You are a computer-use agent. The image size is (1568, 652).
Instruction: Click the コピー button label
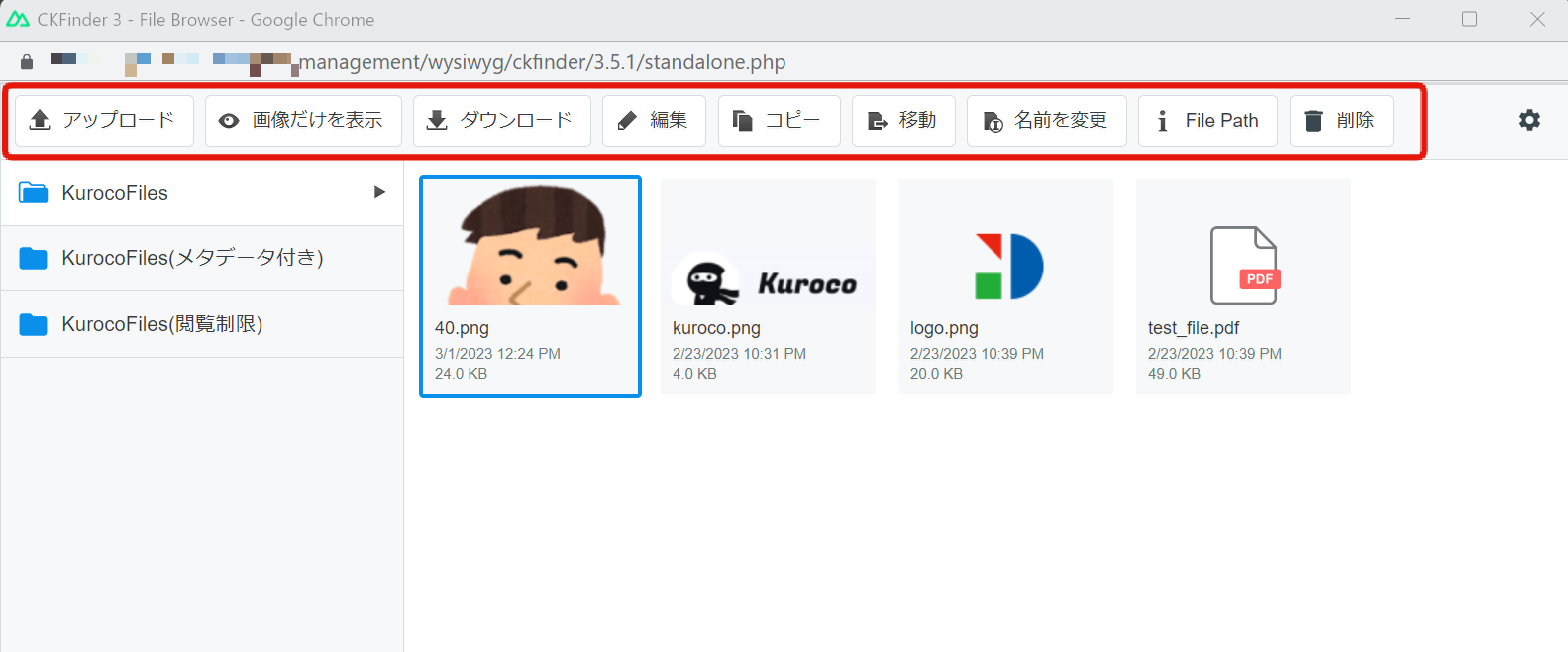[792, 120]
